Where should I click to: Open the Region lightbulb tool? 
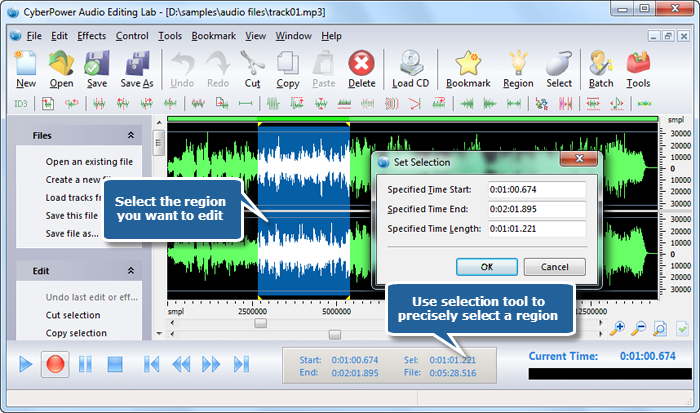point(518,69)
